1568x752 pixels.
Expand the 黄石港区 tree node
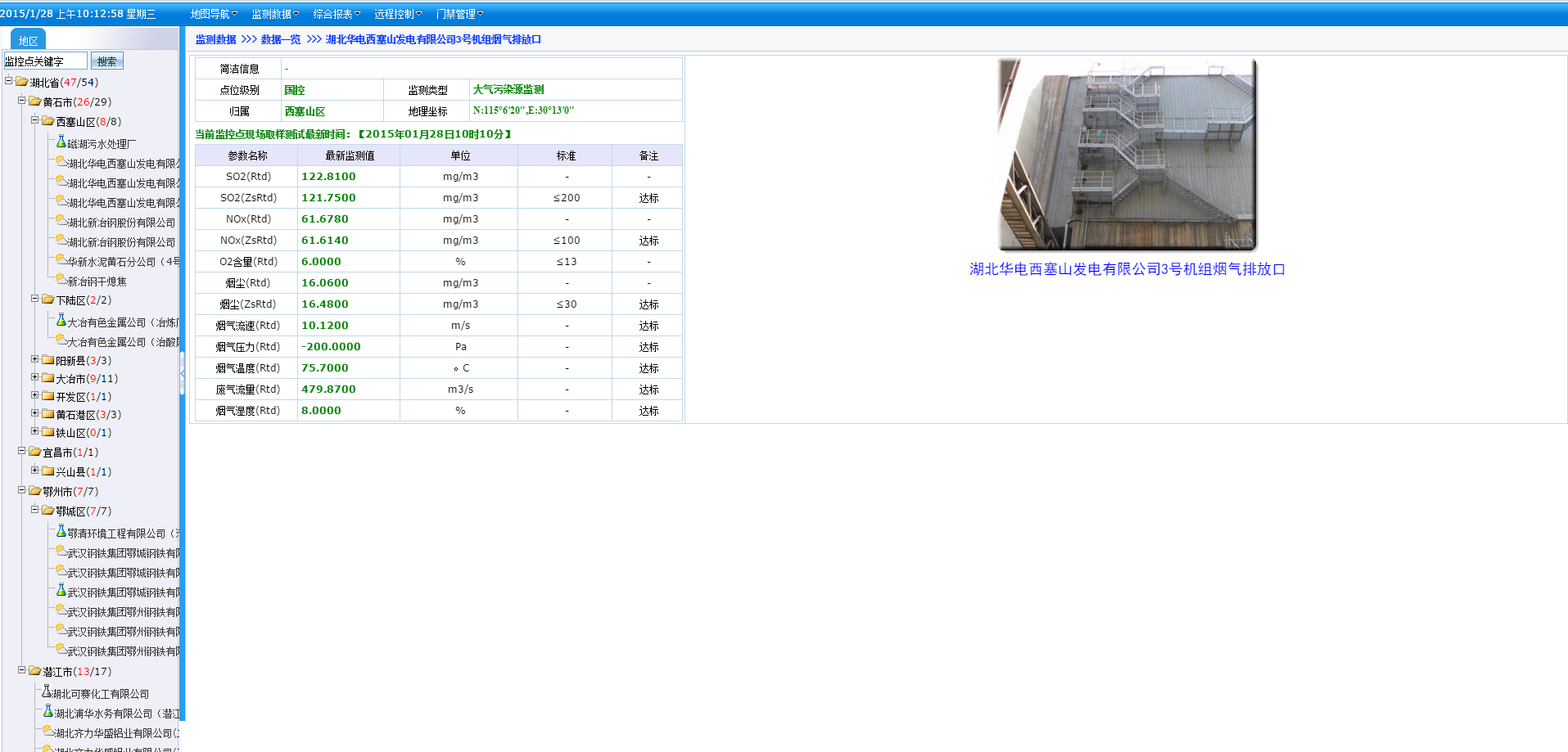point(35,413)
